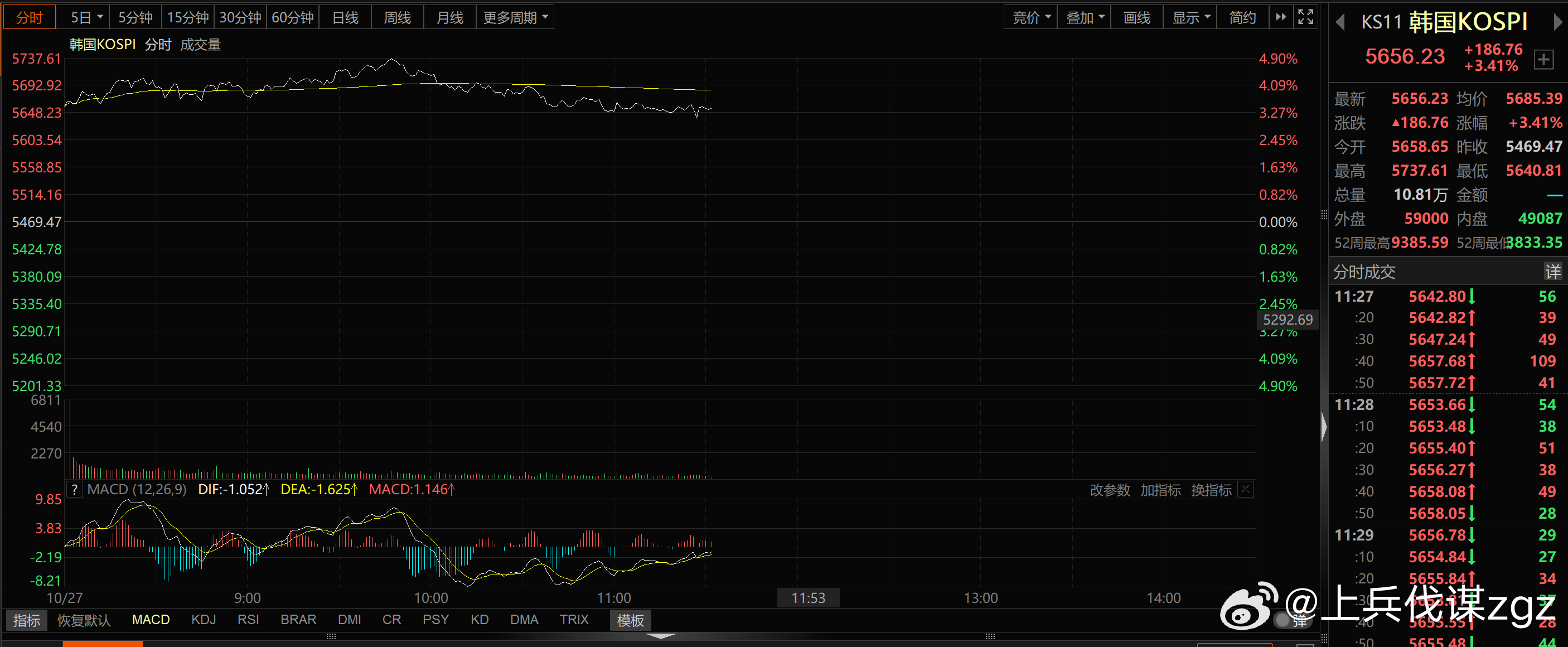Select the DMI indicator
The image size is (1568, 647).
tap(350, 620)
